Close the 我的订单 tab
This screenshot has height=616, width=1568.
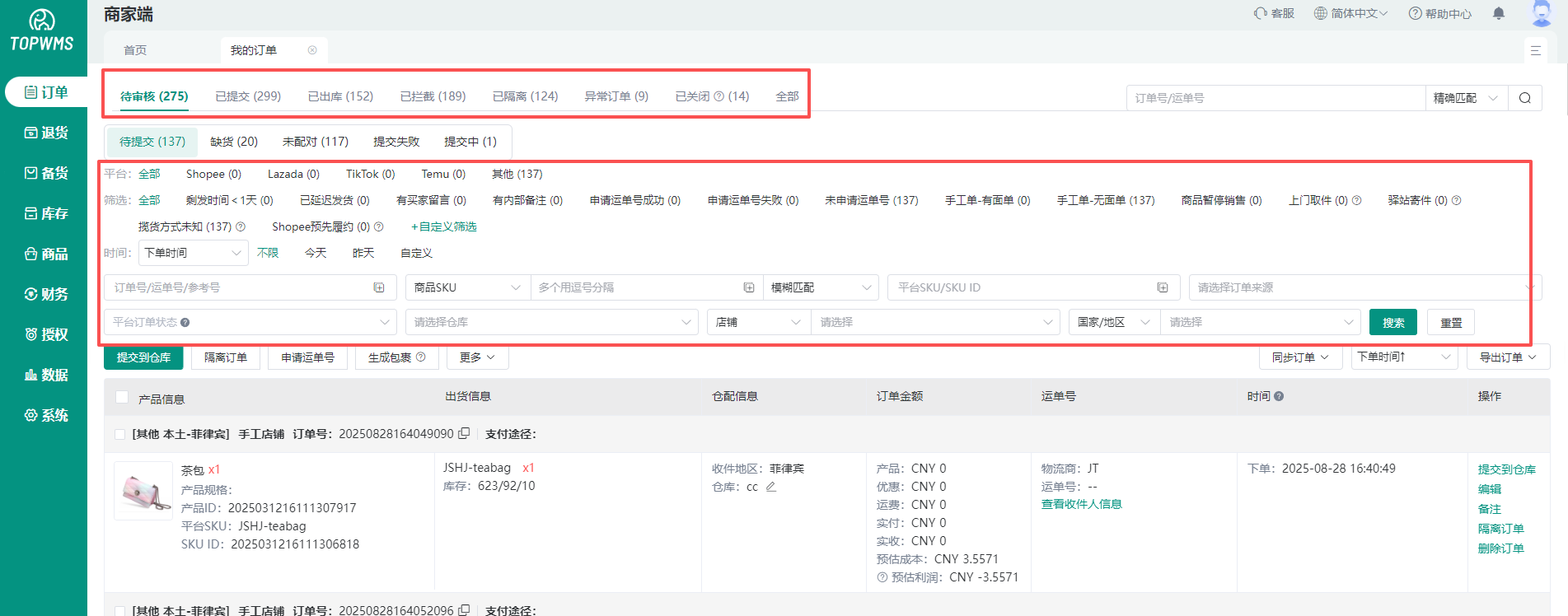[312, 50]
